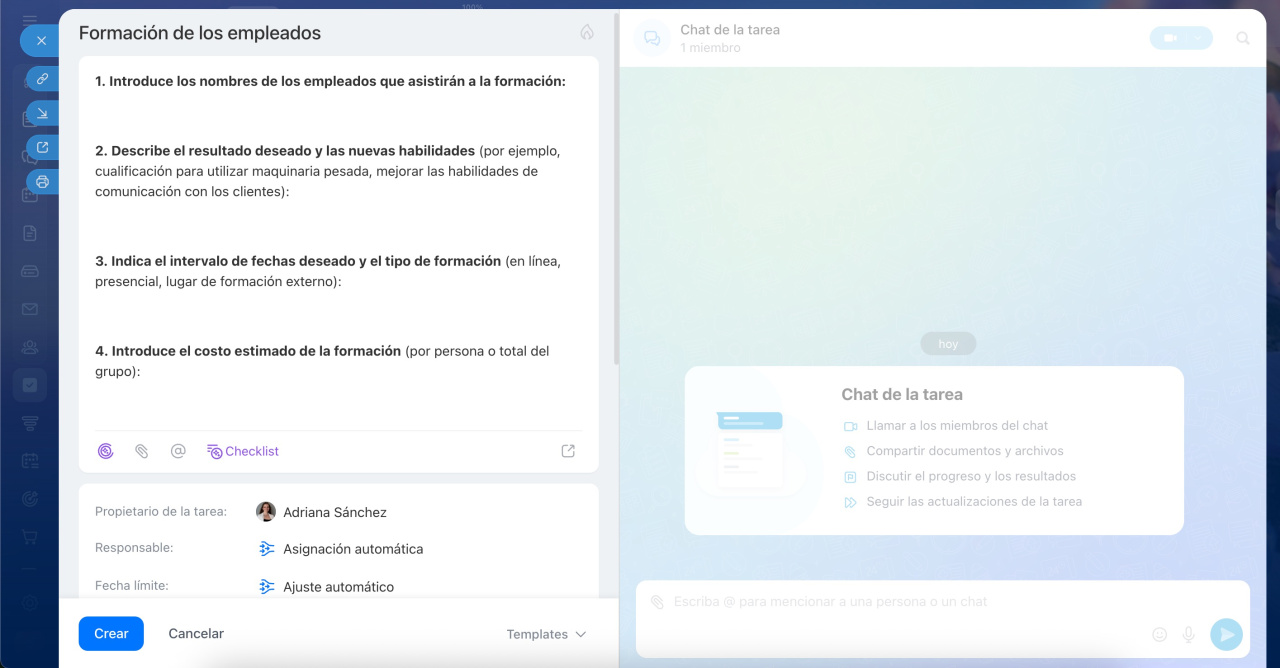Change Ajuste automático deadline setting
Viewport: 1280px width, 668px height.
pos(338,587)
